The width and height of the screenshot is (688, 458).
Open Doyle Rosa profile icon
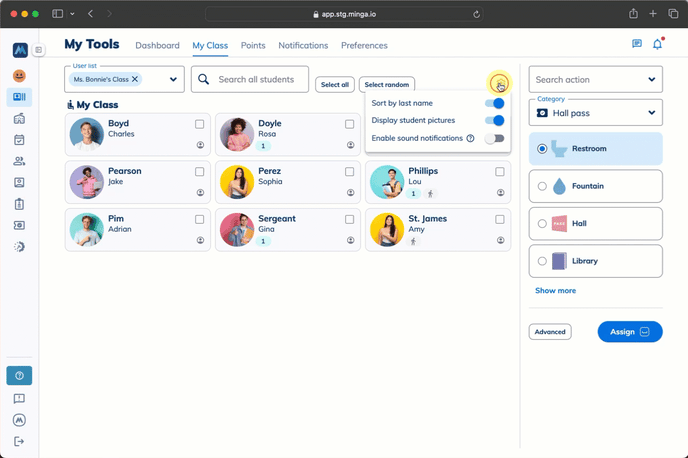pyautogui.click(x=351, y=145)
